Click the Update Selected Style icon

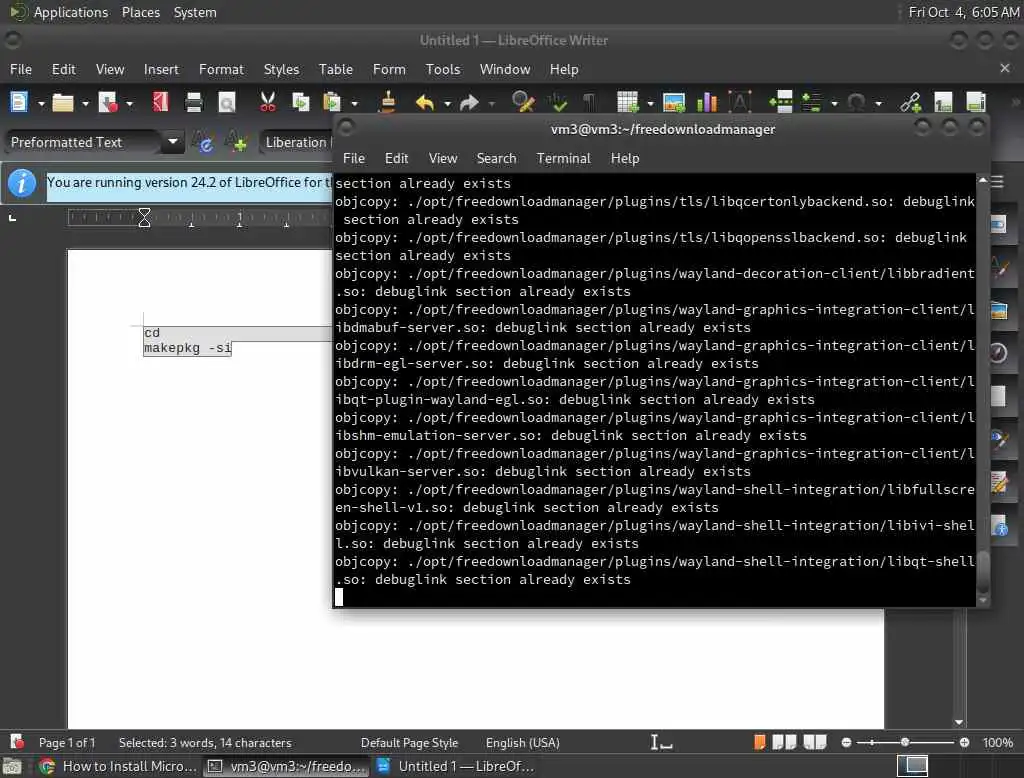tap(204, 142)
